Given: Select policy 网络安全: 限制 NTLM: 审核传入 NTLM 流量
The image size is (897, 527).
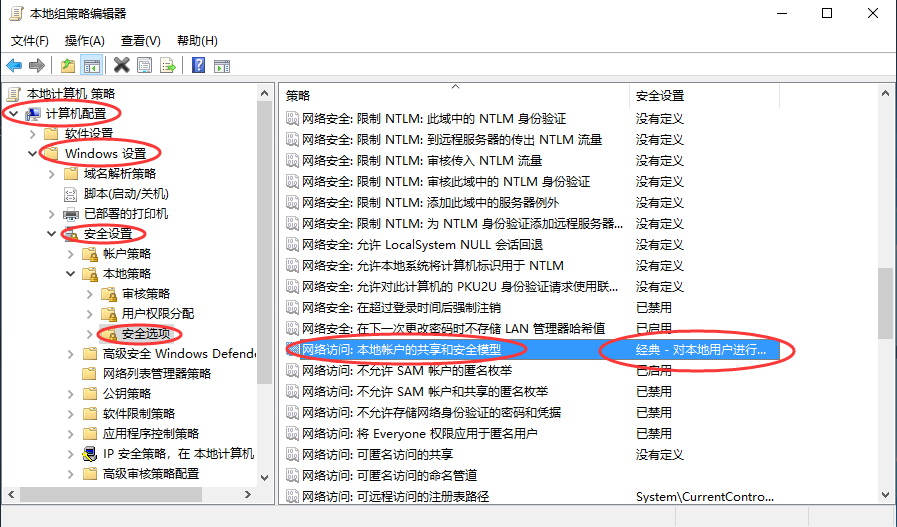Looking at the screenshot, I should [422, 161].
